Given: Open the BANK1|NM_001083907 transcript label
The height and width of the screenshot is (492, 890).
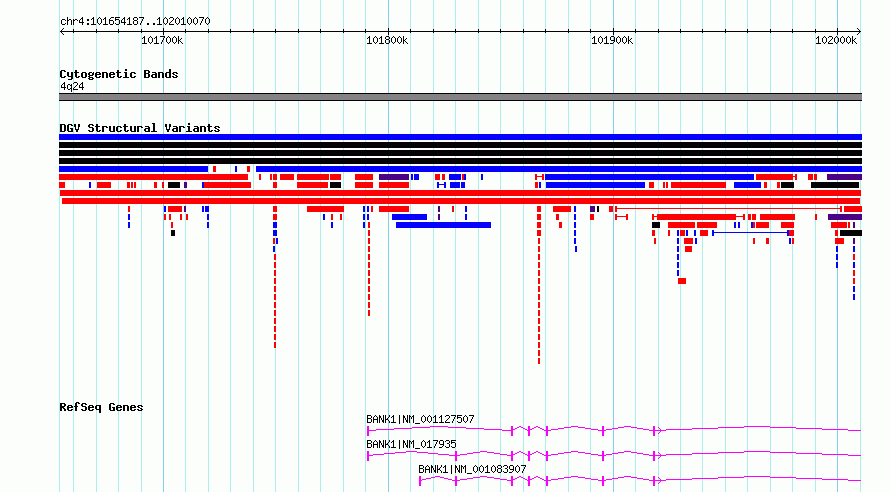Looking at the screenshot, I should pyautogui.click(x=472, y=469).
